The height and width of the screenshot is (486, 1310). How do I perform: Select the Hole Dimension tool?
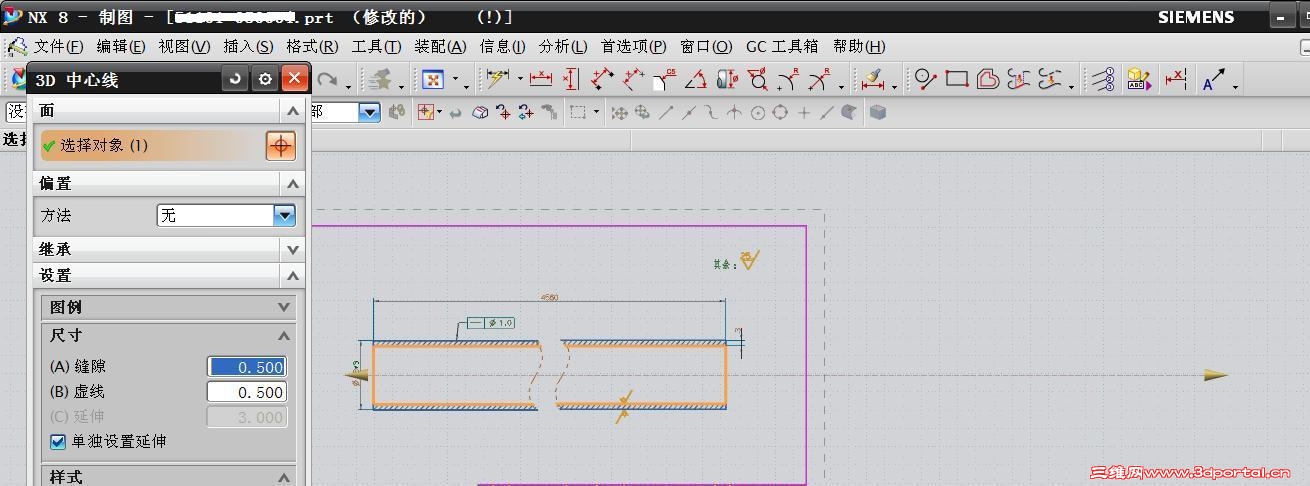[x=758, y=79]
